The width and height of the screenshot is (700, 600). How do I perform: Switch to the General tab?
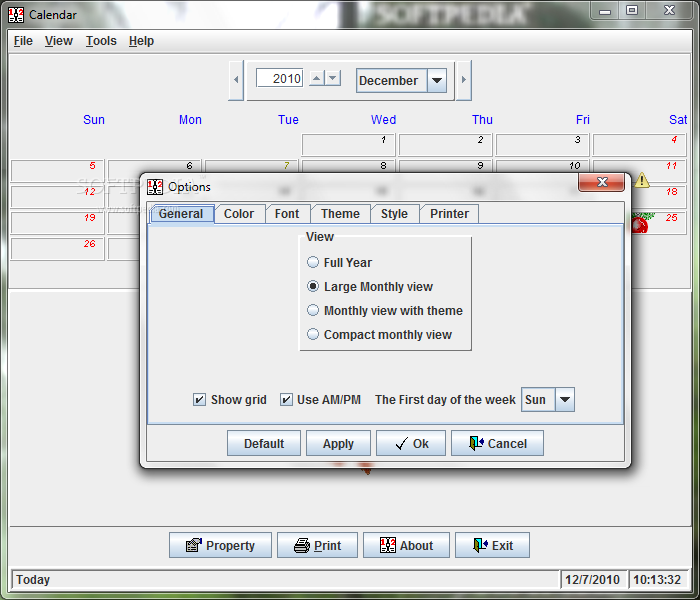coord(181,214)
